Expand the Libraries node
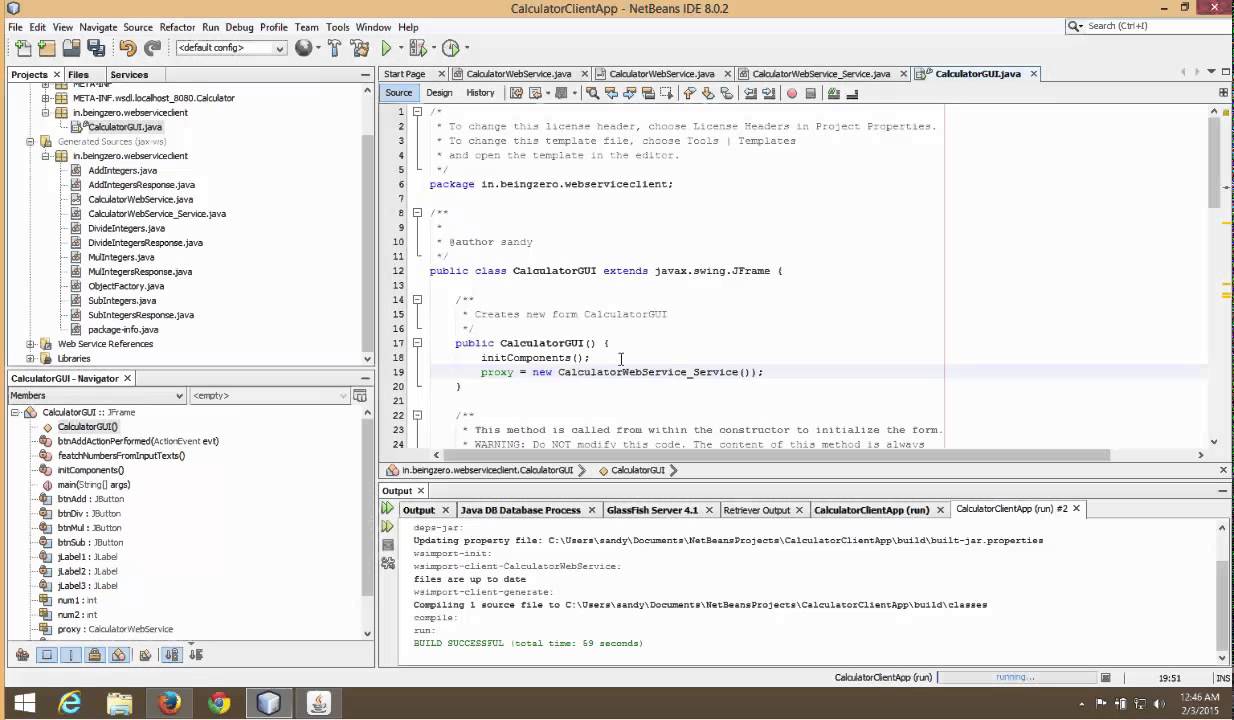The image size is (1234, 720). click(31, 358)
